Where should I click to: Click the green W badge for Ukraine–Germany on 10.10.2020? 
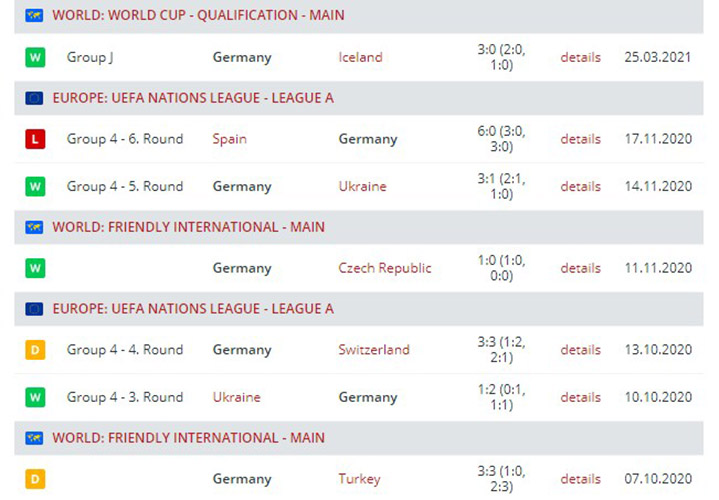click(x=35, y=397)
